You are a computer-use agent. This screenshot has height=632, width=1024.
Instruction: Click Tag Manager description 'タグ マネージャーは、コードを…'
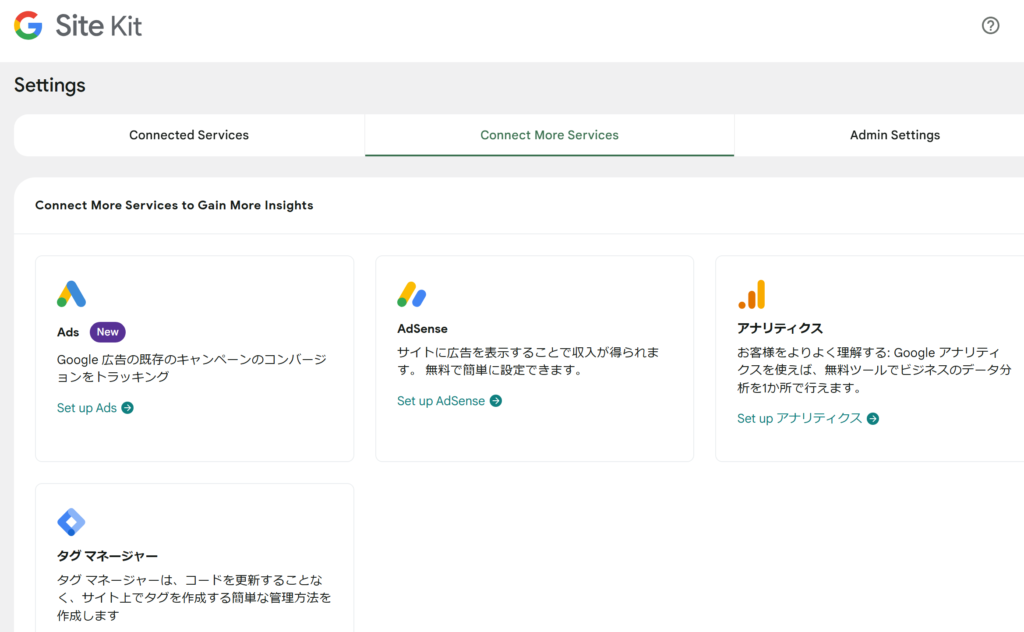tap(194, 597)
